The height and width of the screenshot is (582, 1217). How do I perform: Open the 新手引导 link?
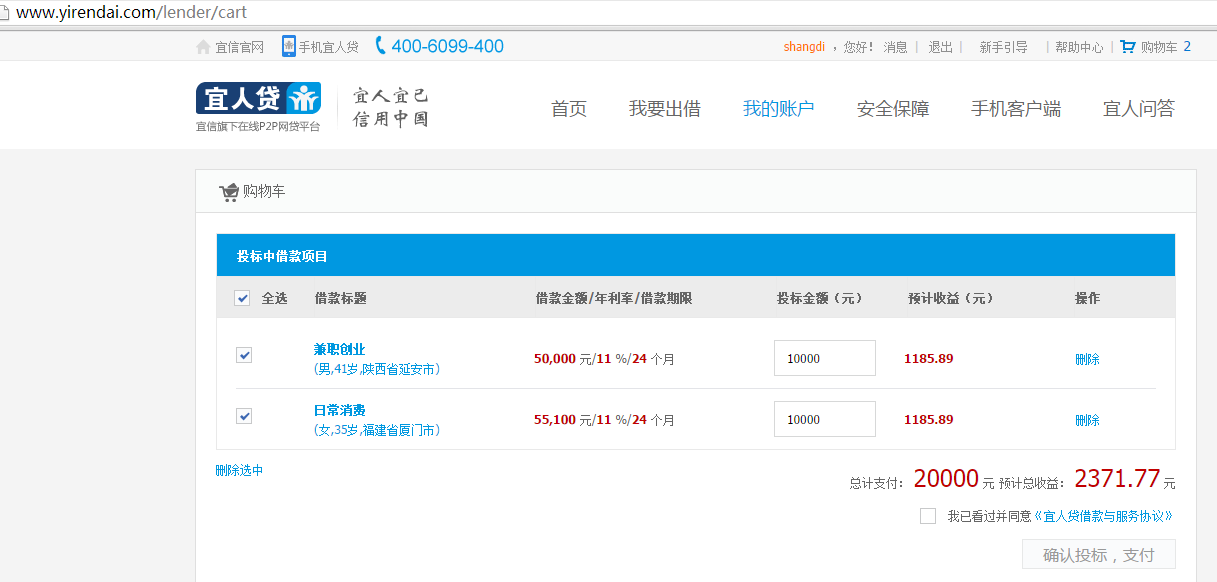pyautogui.click(x=1004, y=47)
